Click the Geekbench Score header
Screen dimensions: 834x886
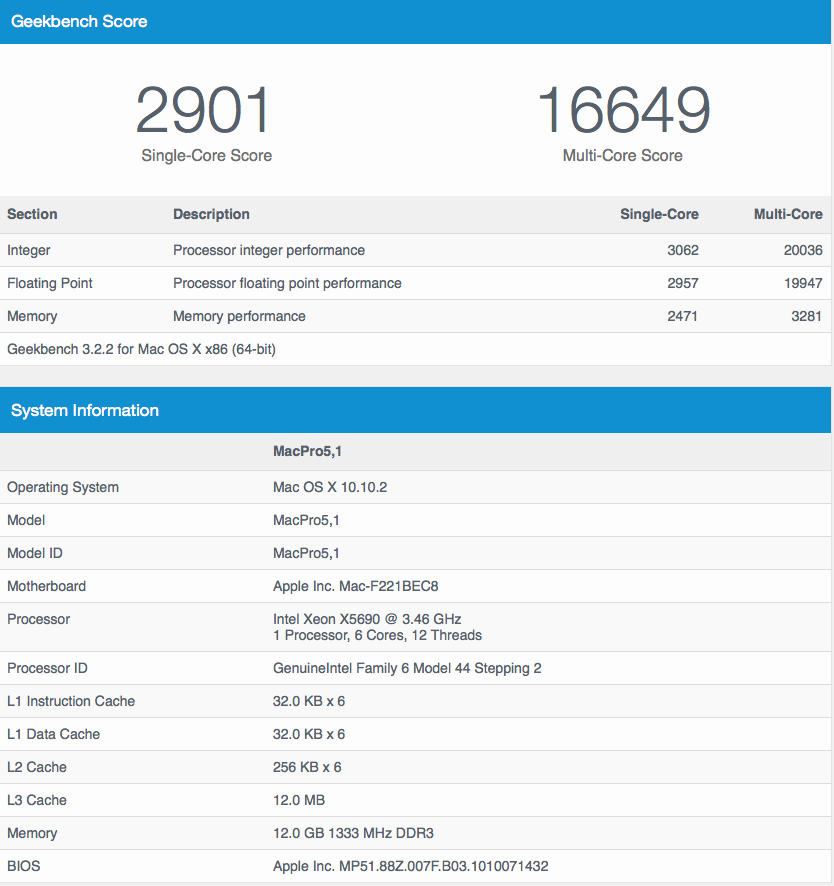pos(79,21)
